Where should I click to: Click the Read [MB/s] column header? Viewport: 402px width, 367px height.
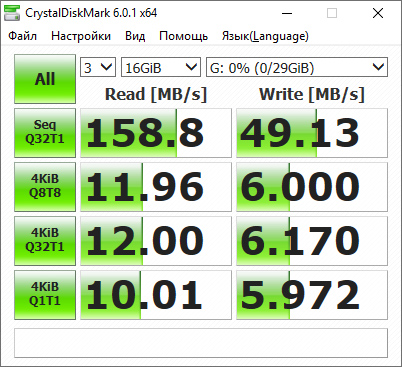[x=156, y=94]
